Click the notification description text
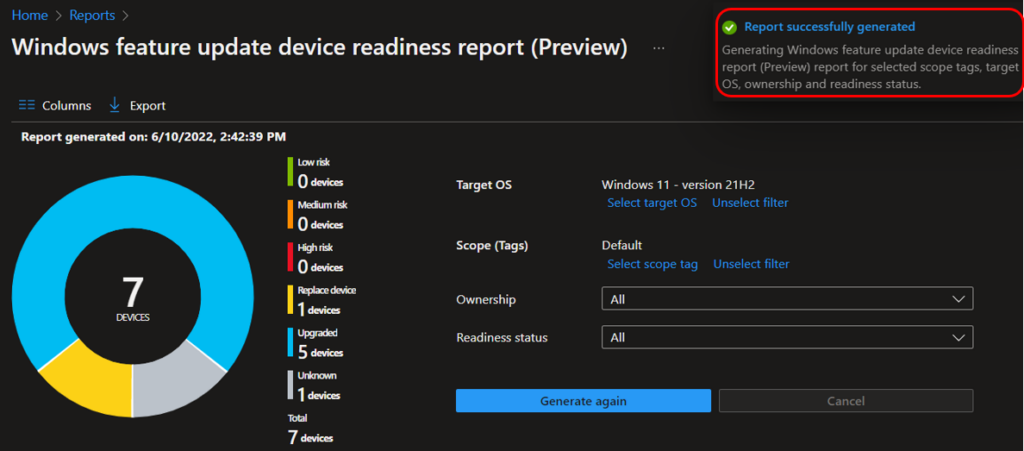Image resolution: width=1024 pixels, height=451 pixels. click(x=870, y=67)
